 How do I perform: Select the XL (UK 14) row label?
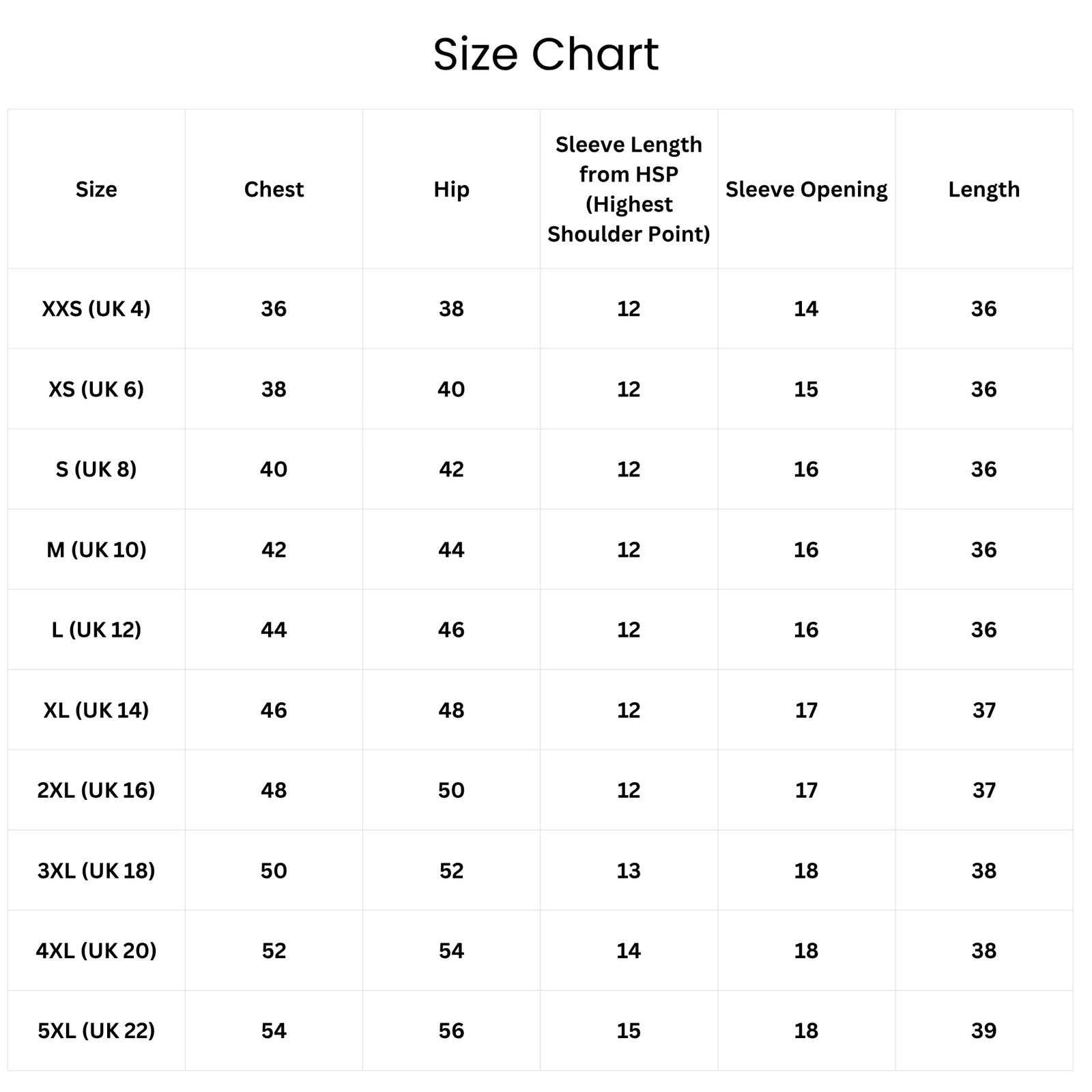pos(96,710)
